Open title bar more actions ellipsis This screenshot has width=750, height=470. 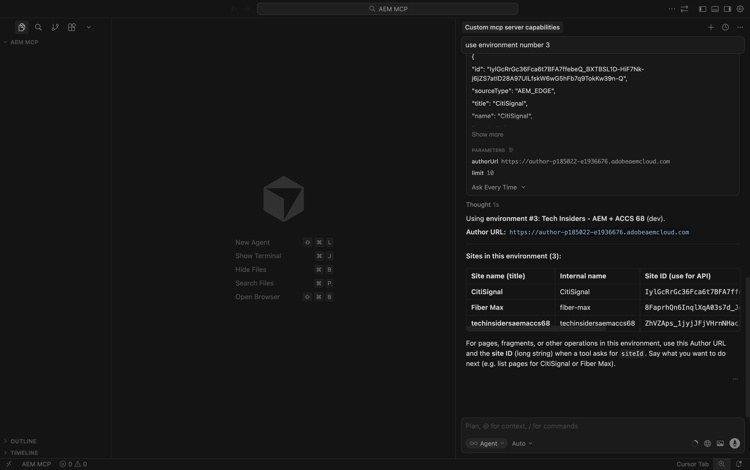pos(672,9)
